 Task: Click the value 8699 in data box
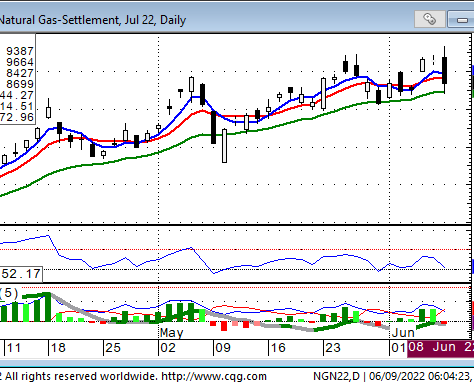point(20,84)
